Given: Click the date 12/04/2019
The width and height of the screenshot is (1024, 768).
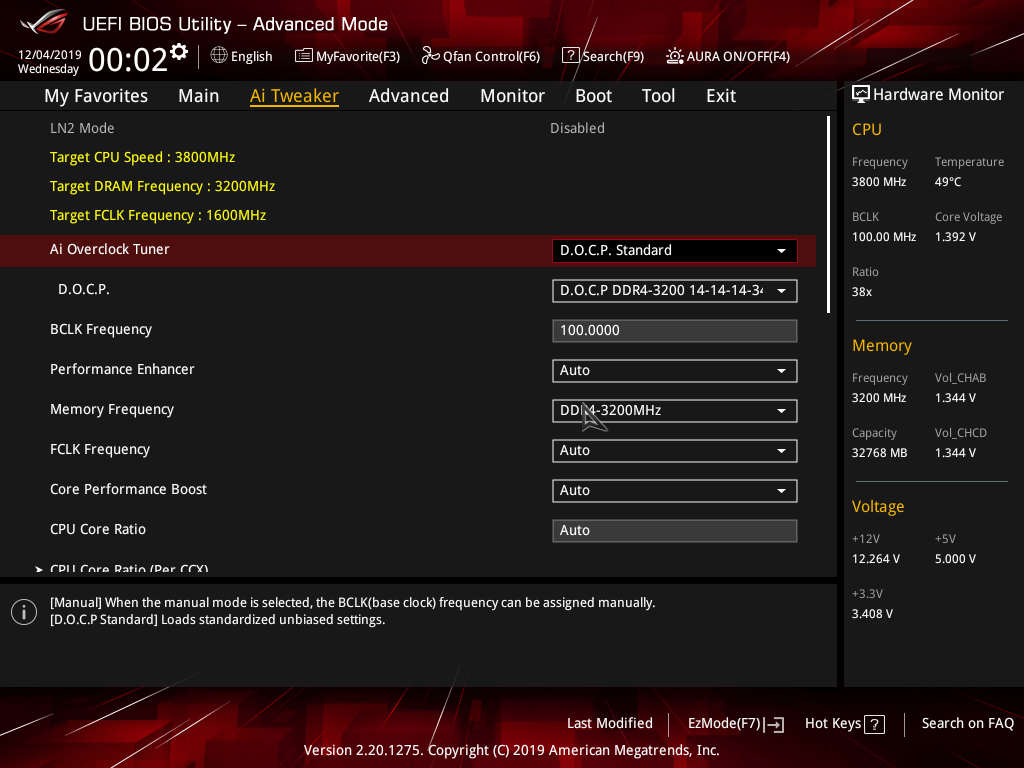Looking at the screenshot, I should [50, 55].
